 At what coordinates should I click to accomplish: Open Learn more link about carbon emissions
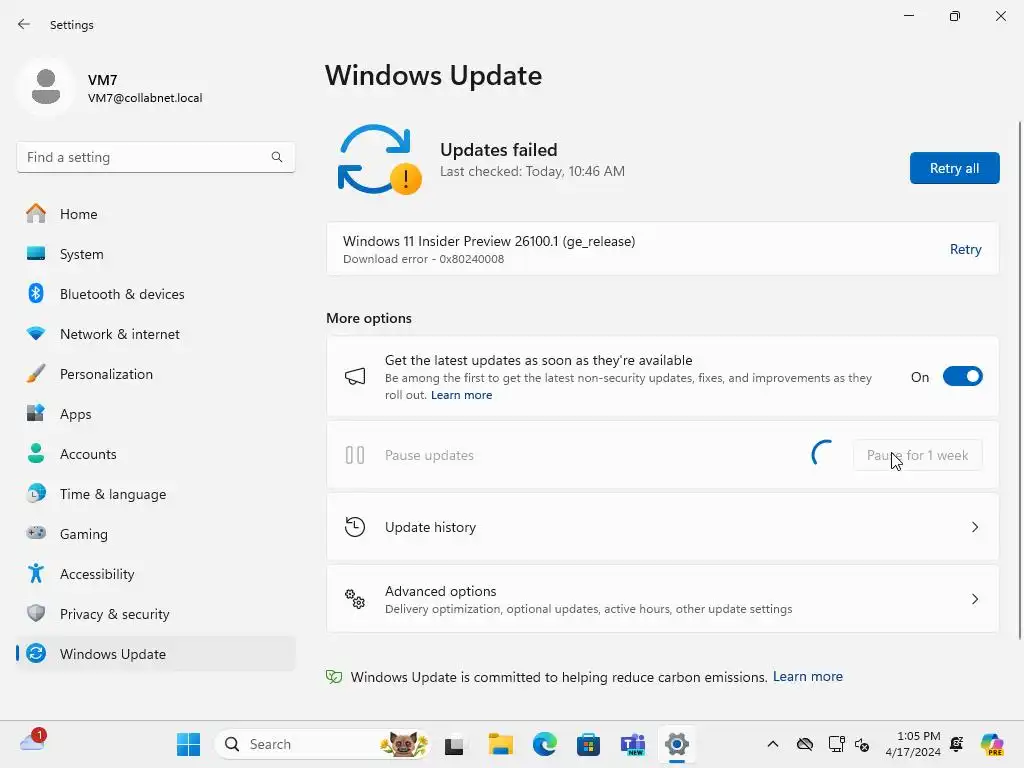click(808, 677)
